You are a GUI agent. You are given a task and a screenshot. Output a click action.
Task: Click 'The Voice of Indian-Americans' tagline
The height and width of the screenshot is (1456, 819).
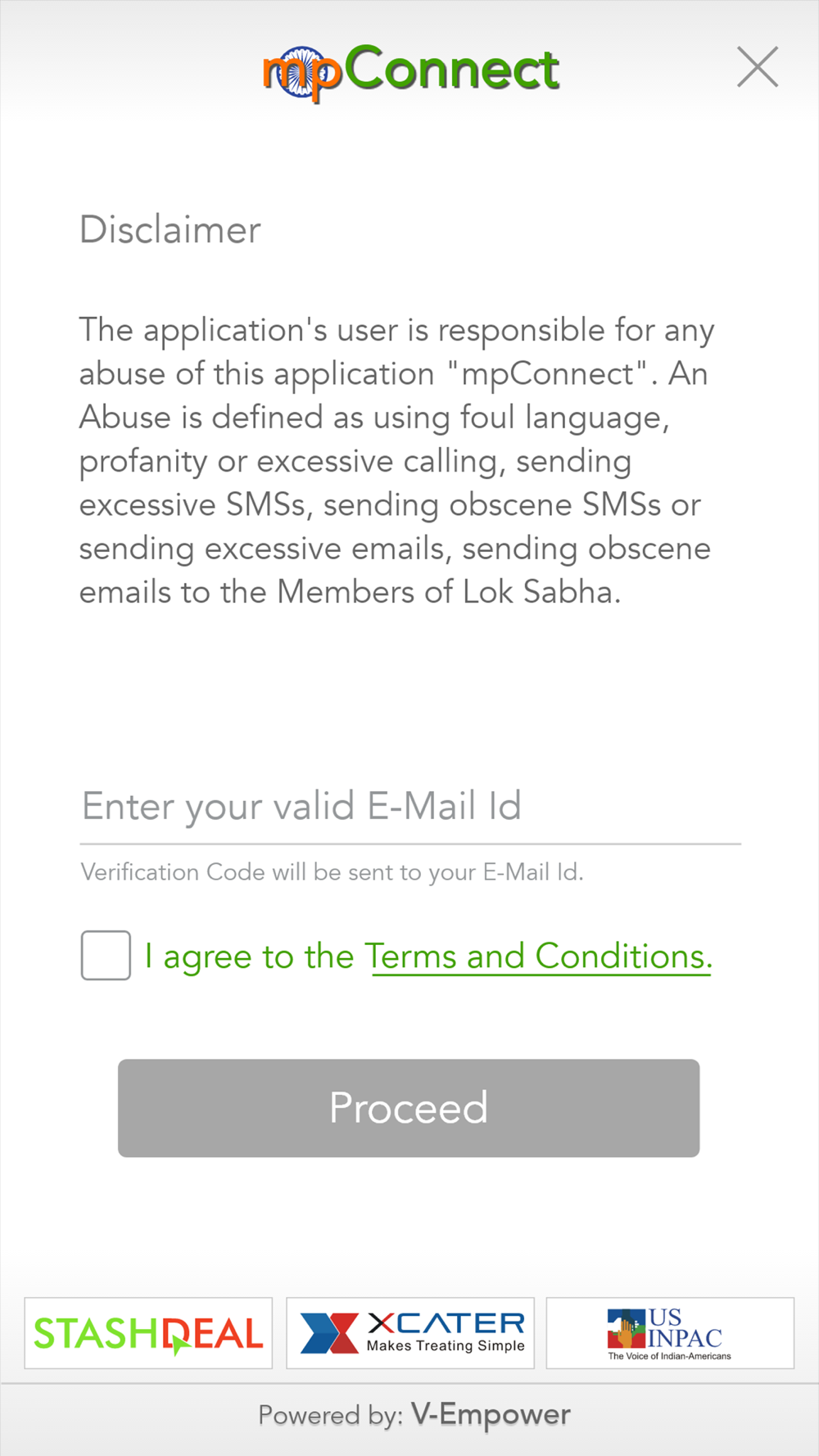pyautogui.click(x=669, y=1356)
